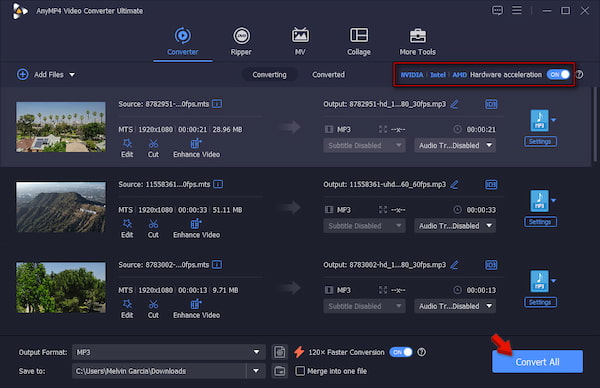Cut the 8783002 video
Viewport: 600px width, 388px height.
pos(153,309)
